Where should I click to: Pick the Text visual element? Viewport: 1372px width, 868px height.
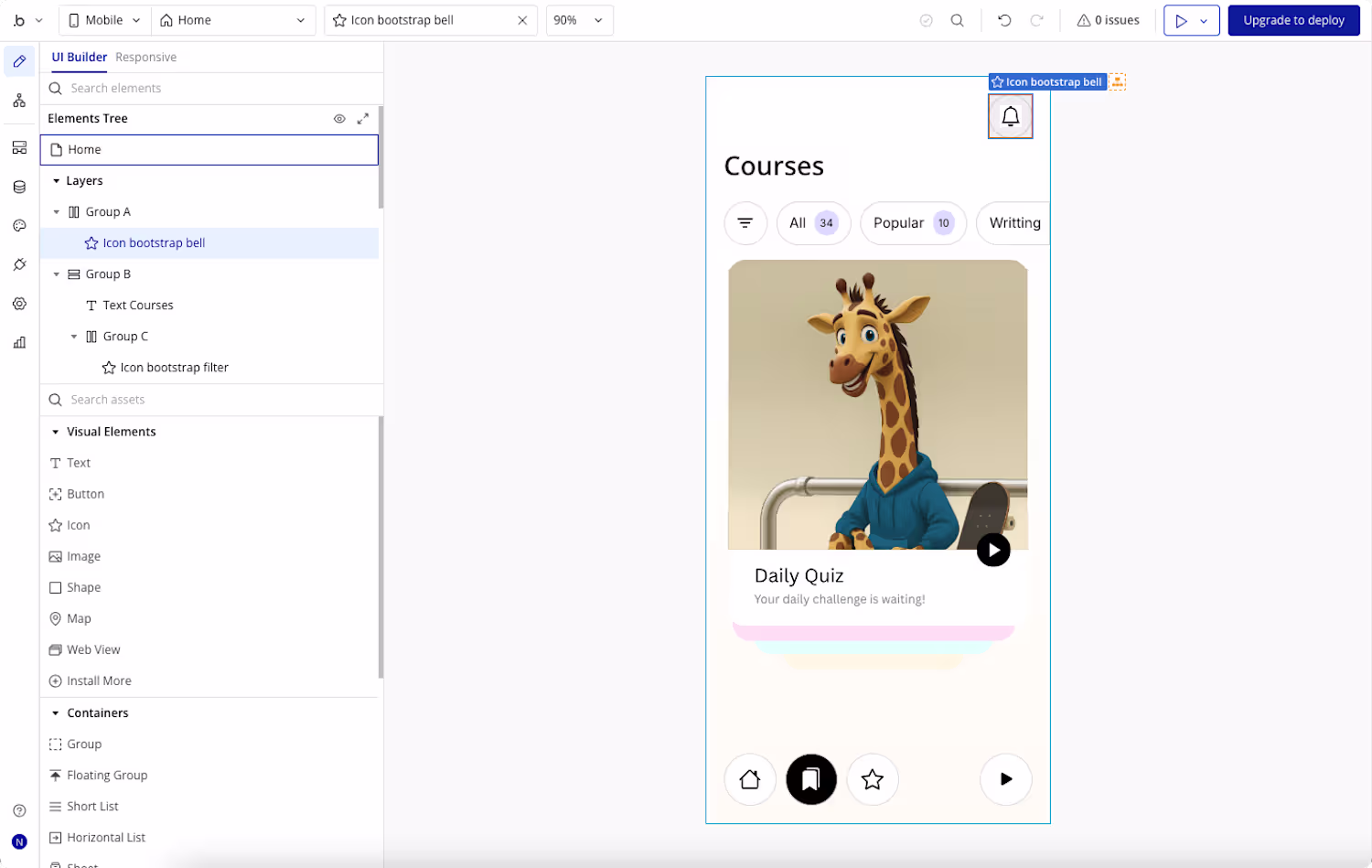pos(70,464)
